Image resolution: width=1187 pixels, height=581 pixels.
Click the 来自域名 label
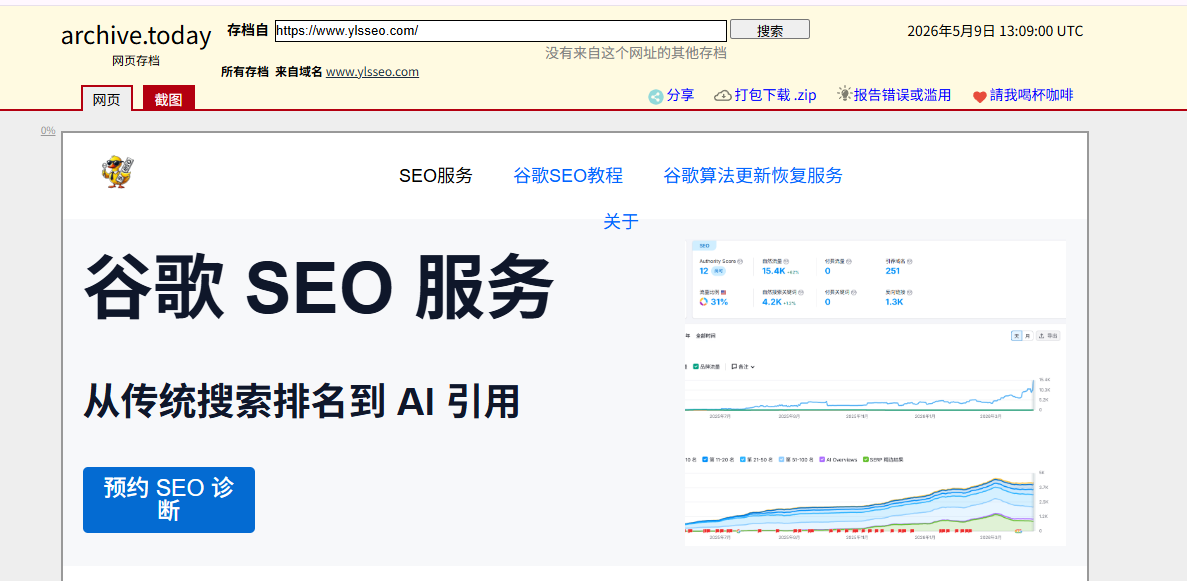tap(299, 72)
